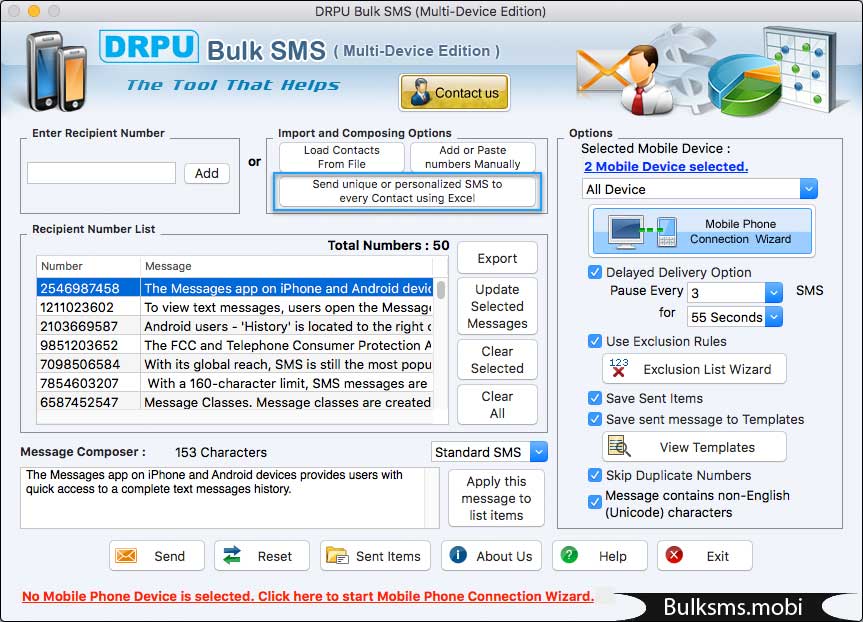Click the recipient number input field
Image resolution: width=863 pixels, height=622 pixels.
click(101, 173)
